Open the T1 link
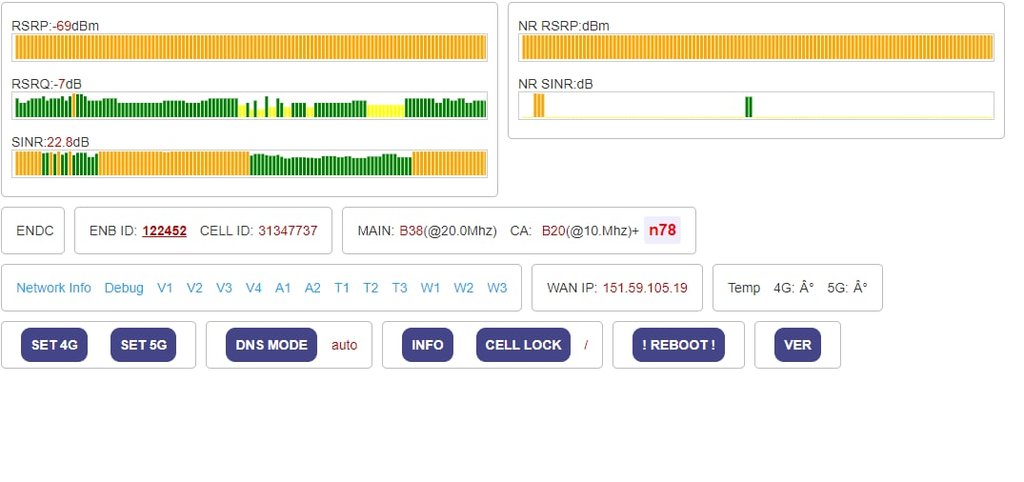The width and height of the screenshot is (1024, 482). (342, 287)
